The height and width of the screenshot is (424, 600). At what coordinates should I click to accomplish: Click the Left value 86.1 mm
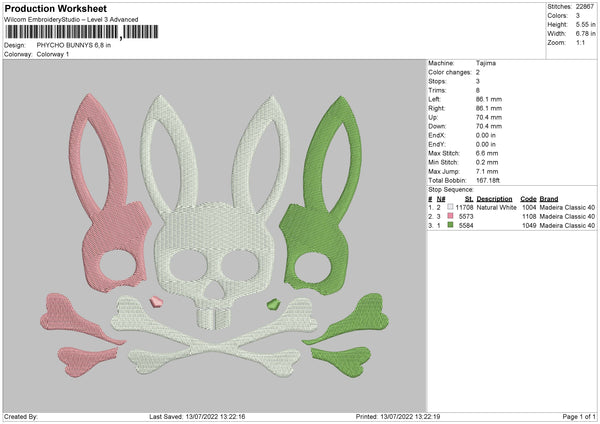489,99
